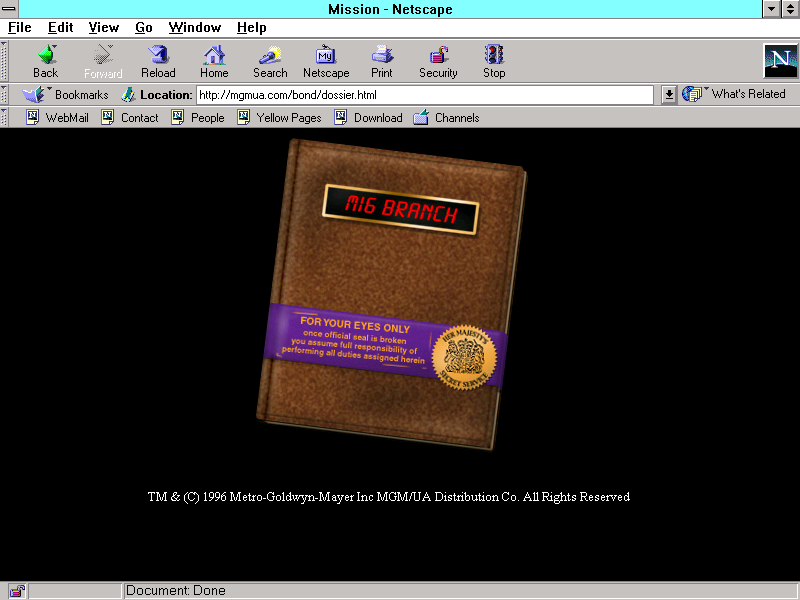Open the View menu
The width and height of the screenshot is (800, 600).
pos(103,27)
